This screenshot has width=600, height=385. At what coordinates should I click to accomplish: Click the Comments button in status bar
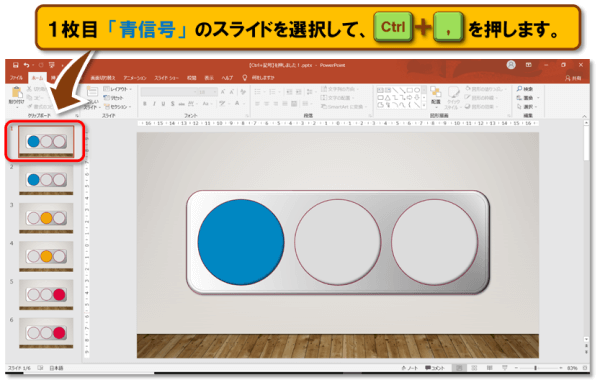pos(435,368)
